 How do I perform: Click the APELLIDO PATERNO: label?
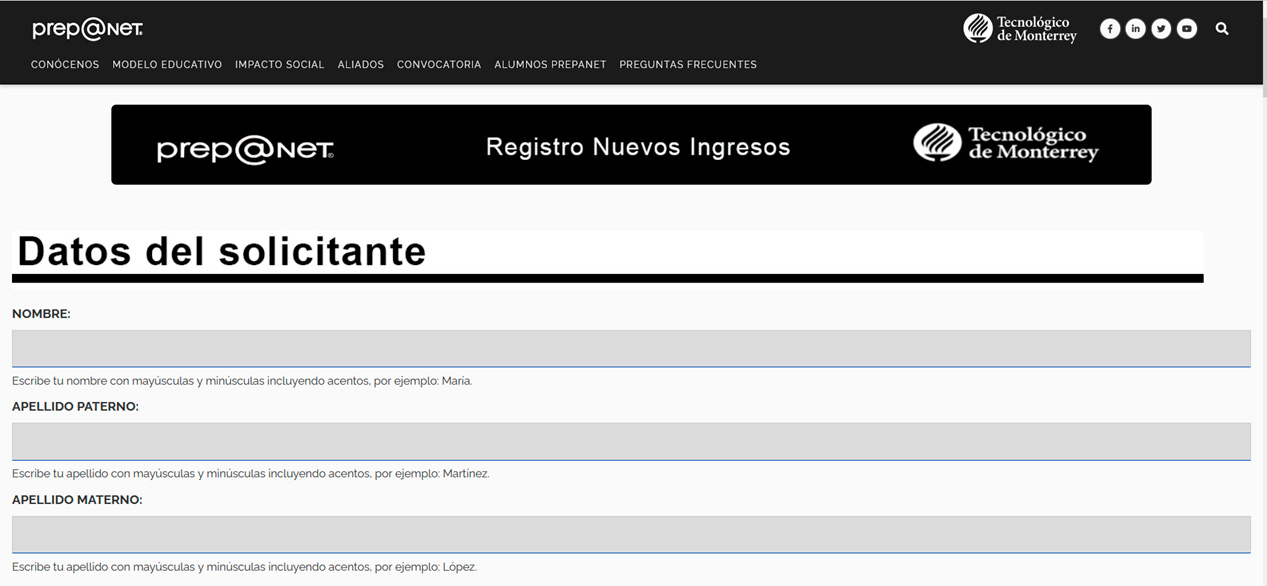click(75, 407)
